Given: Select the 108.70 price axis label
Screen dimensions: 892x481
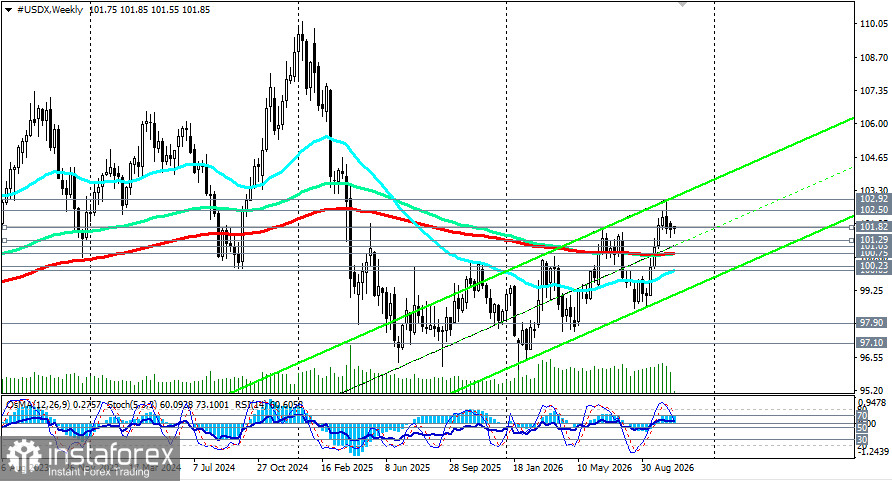Looking at the screenshot, I should point(874,57).
